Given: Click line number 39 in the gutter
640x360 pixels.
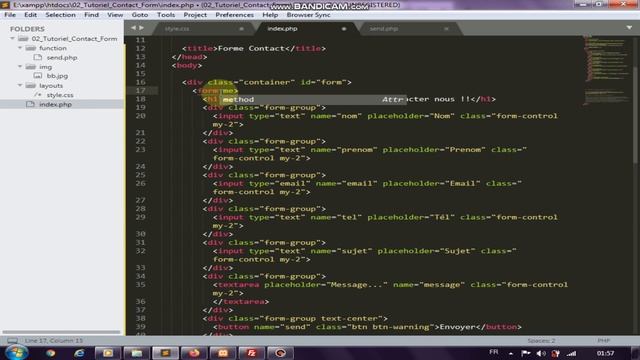Looking at the screenshot, I should [140, 327].
